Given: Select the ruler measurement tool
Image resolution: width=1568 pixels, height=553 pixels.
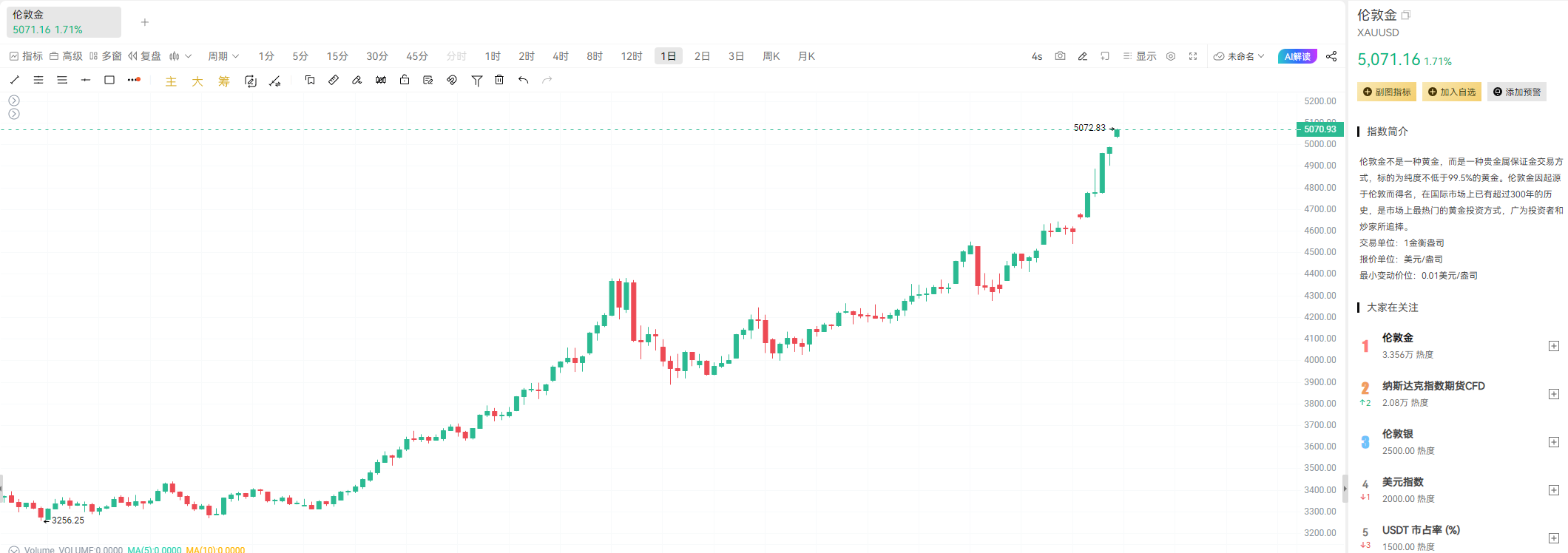Looking at the screenshot, I should click(x=334, y=80).
